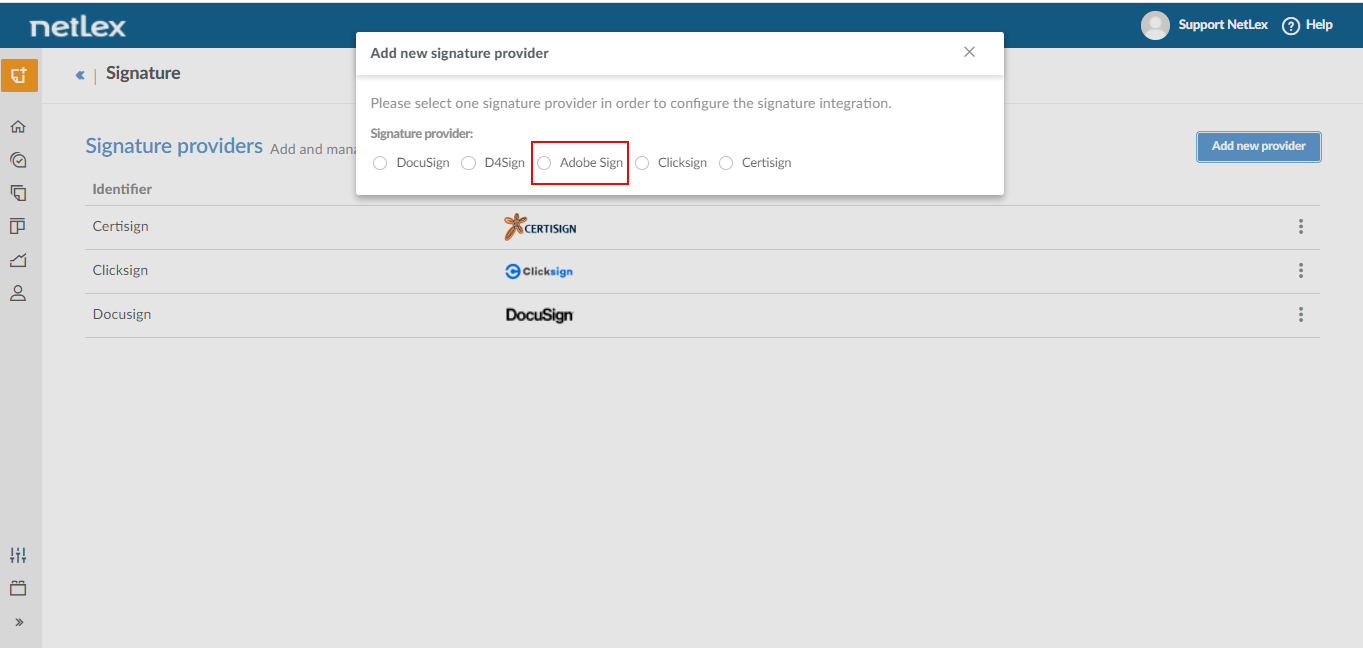Open the person contacts icon in sidebar

(18, 294)
